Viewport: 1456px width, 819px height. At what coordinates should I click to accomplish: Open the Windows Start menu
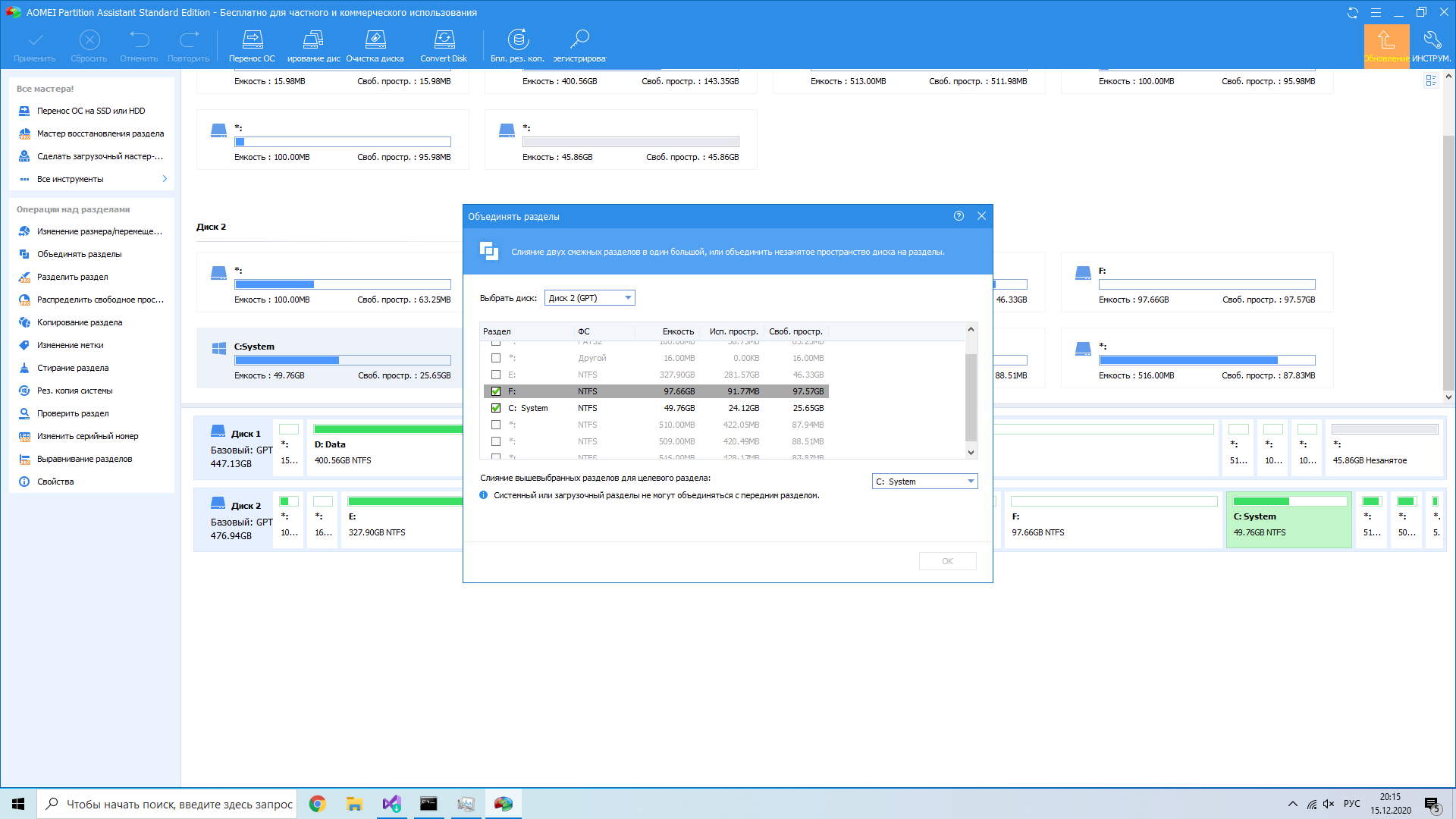tap(18, 804)
